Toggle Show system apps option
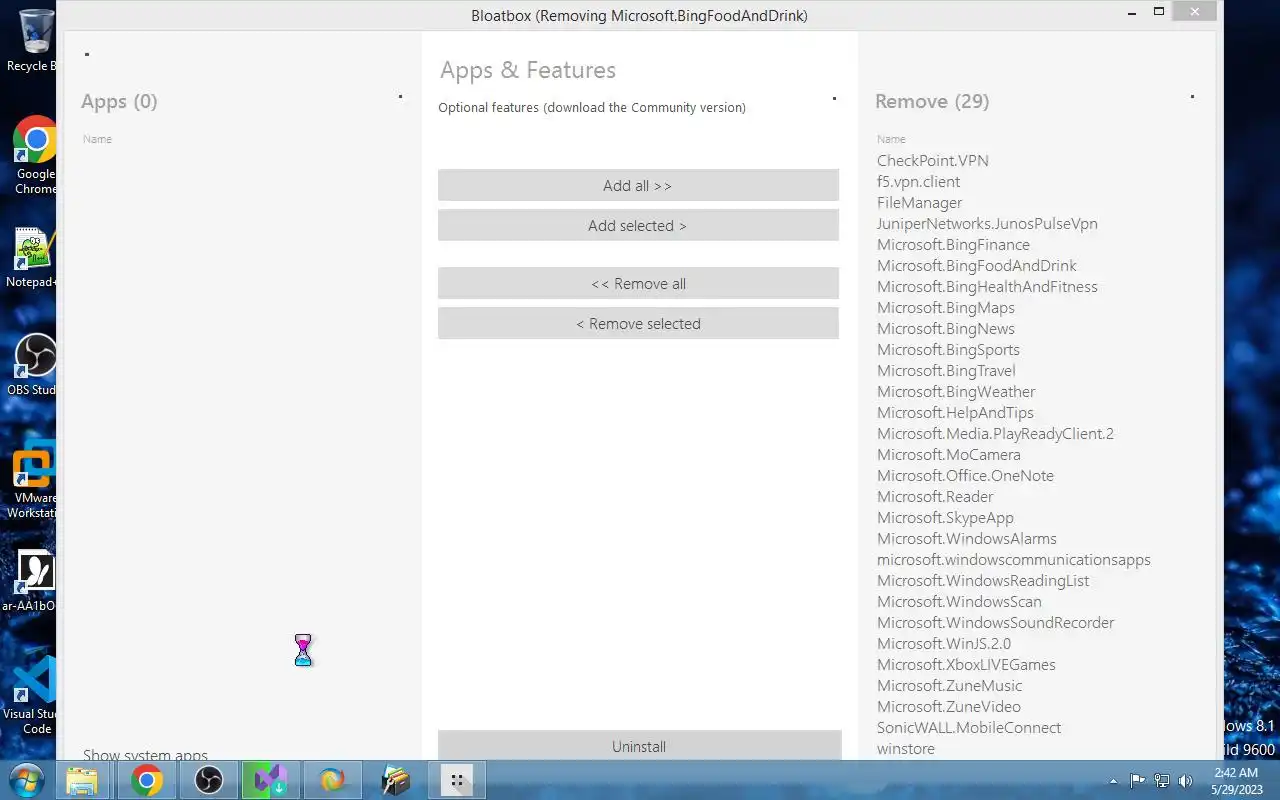This screenshot has height=800, width=1280. pos(145,755)
